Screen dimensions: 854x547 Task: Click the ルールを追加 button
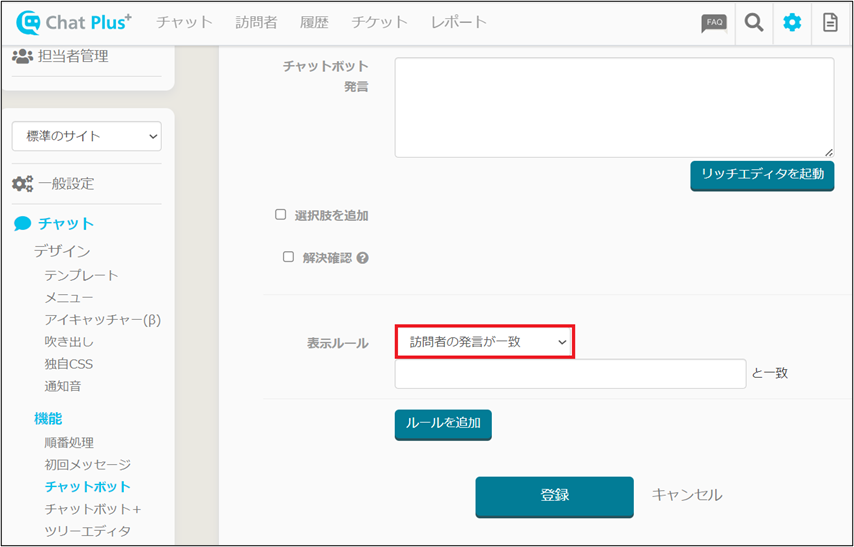pos(443,424)
